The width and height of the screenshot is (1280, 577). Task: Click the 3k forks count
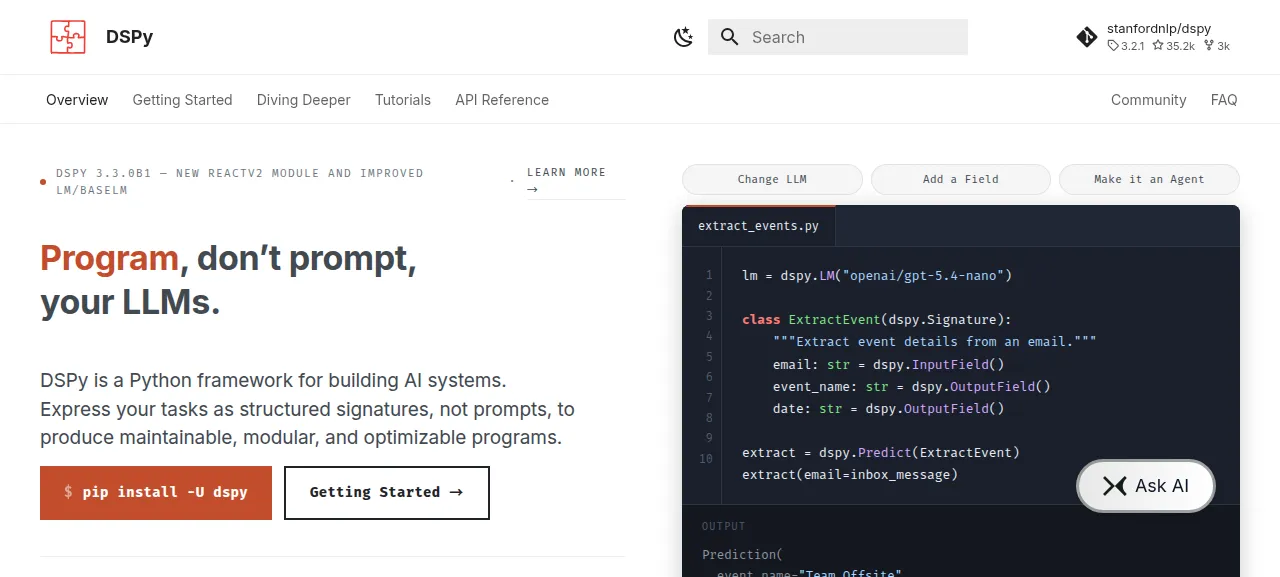pyautogui.click(x=1217, y=46)
